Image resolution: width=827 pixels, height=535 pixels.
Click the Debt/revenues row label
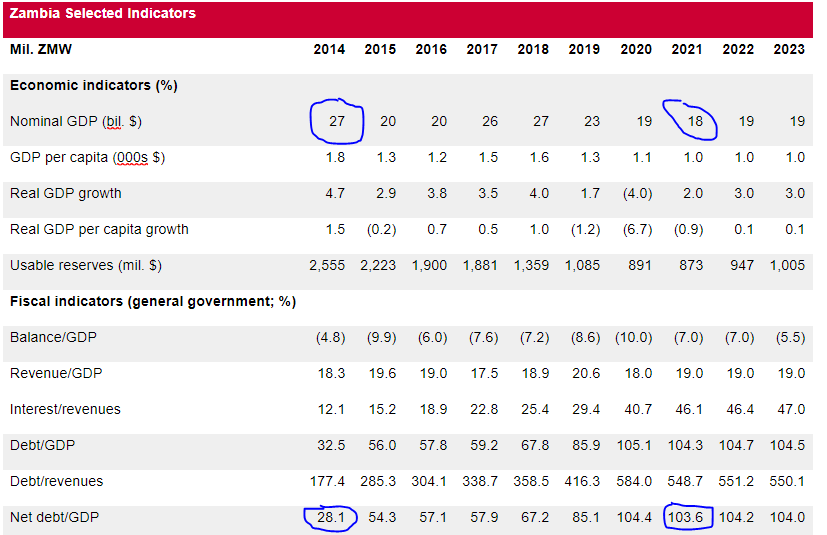(56, 481)
